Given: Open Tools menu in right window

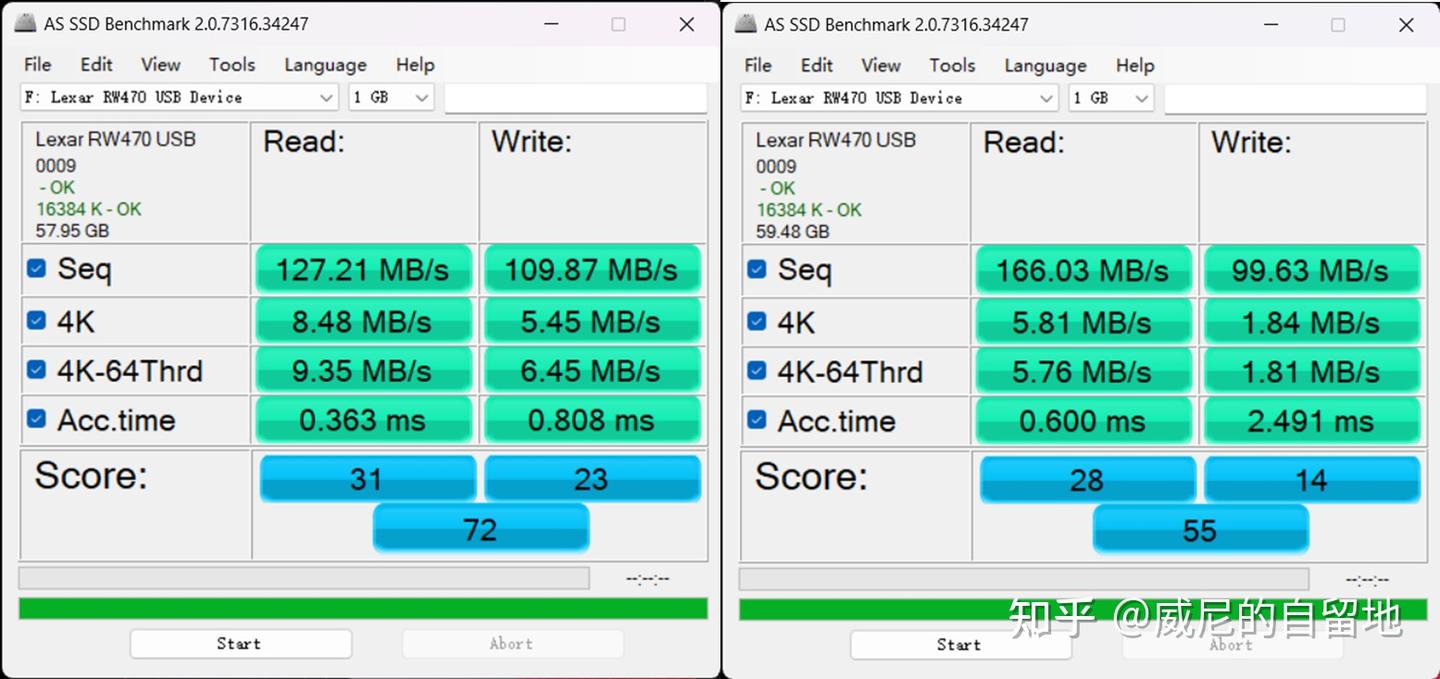Looking at the screenshot, I should click(x=952, y=66).
